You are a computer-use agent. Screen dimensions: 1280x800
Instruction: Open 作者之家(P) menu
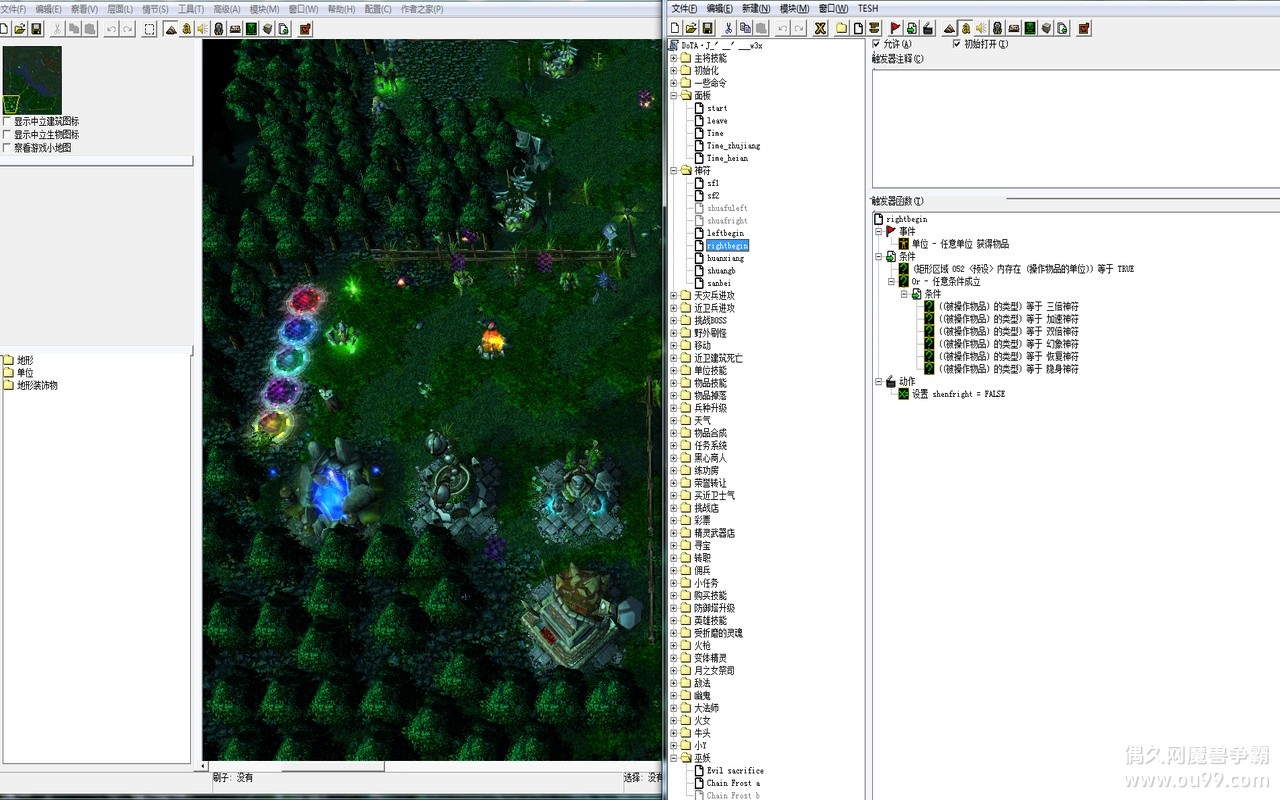[422, 9]
